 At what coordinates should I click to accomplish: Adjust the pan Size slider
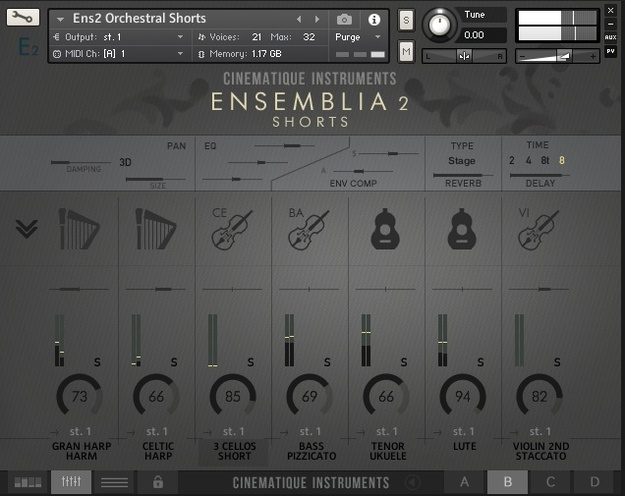point(155,179)
